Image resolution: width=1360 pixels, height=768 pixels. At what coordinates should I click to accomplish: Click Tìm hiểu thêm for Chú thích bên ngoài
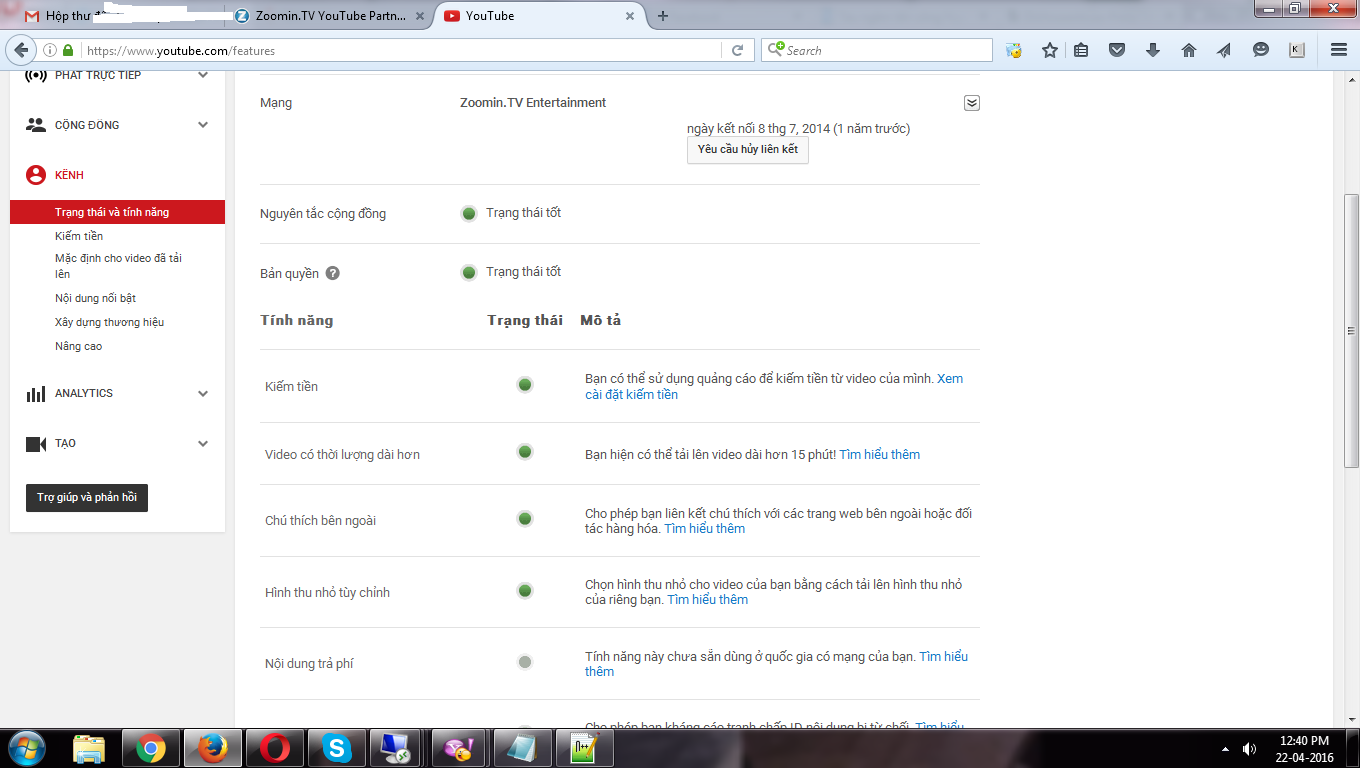705,529
